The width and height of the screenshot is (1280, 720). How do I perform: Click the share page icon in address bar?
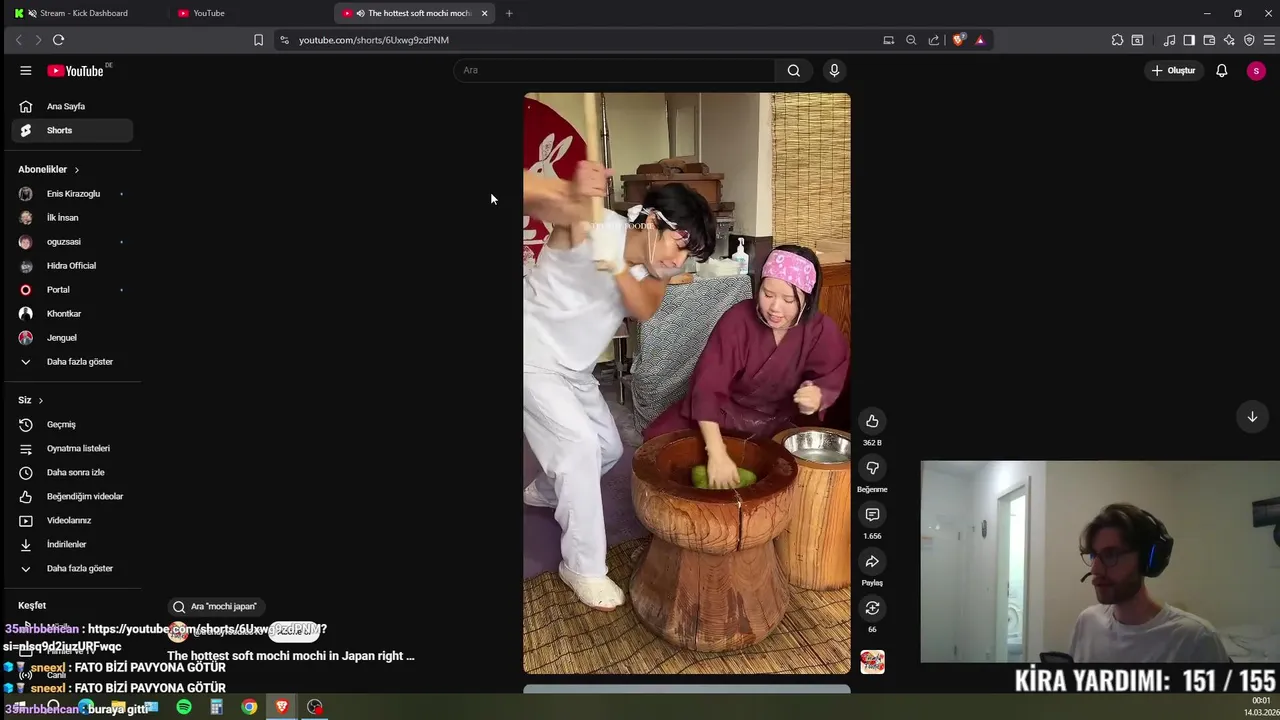tap(934, 40)
